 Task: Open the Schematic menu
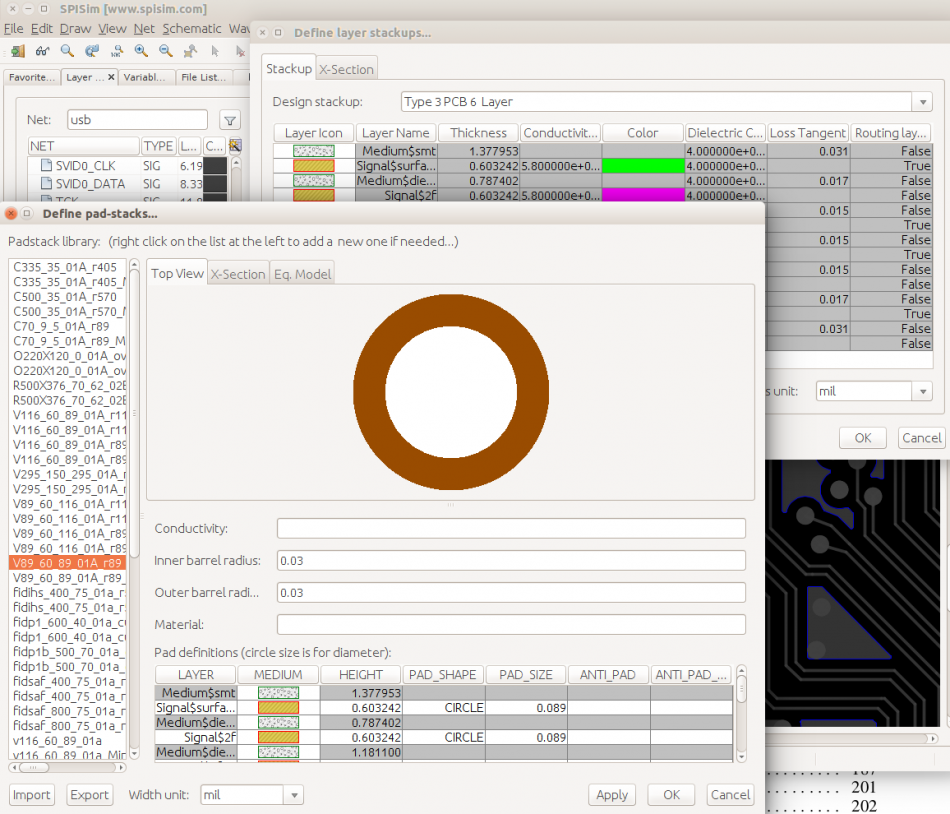(192, 29)
